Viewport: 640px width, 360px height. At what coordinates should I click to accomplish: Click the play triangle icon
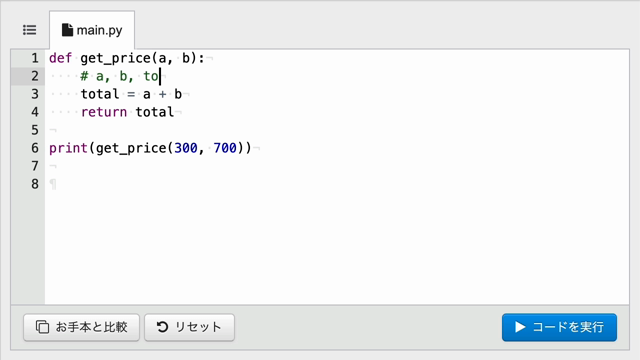(x=520, y=327)
